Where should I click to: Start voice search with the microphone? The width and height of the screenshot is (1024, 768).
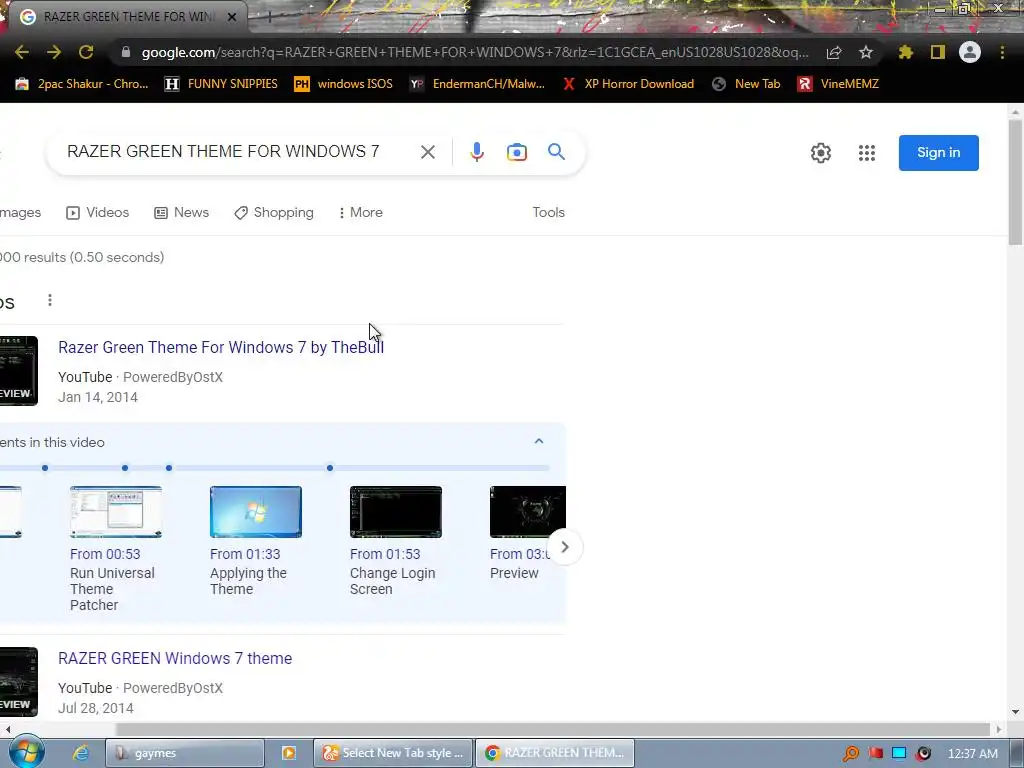(x=477, y=152)
